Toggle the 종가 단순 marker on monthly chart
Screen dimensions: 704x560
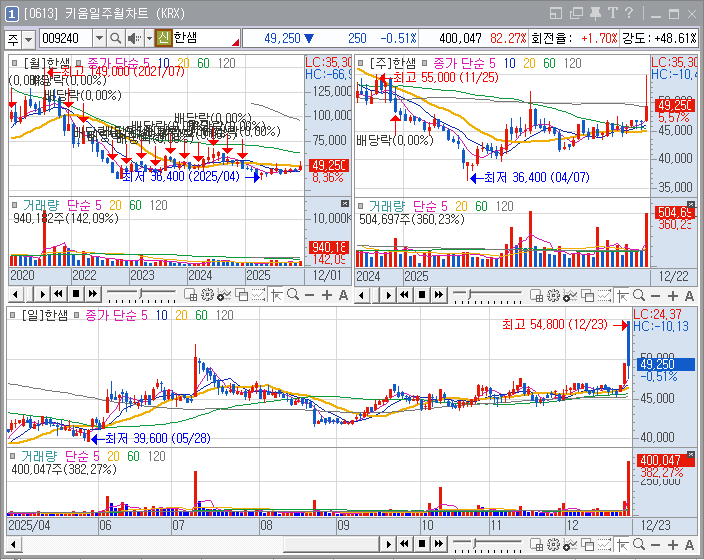pos(78,63)
